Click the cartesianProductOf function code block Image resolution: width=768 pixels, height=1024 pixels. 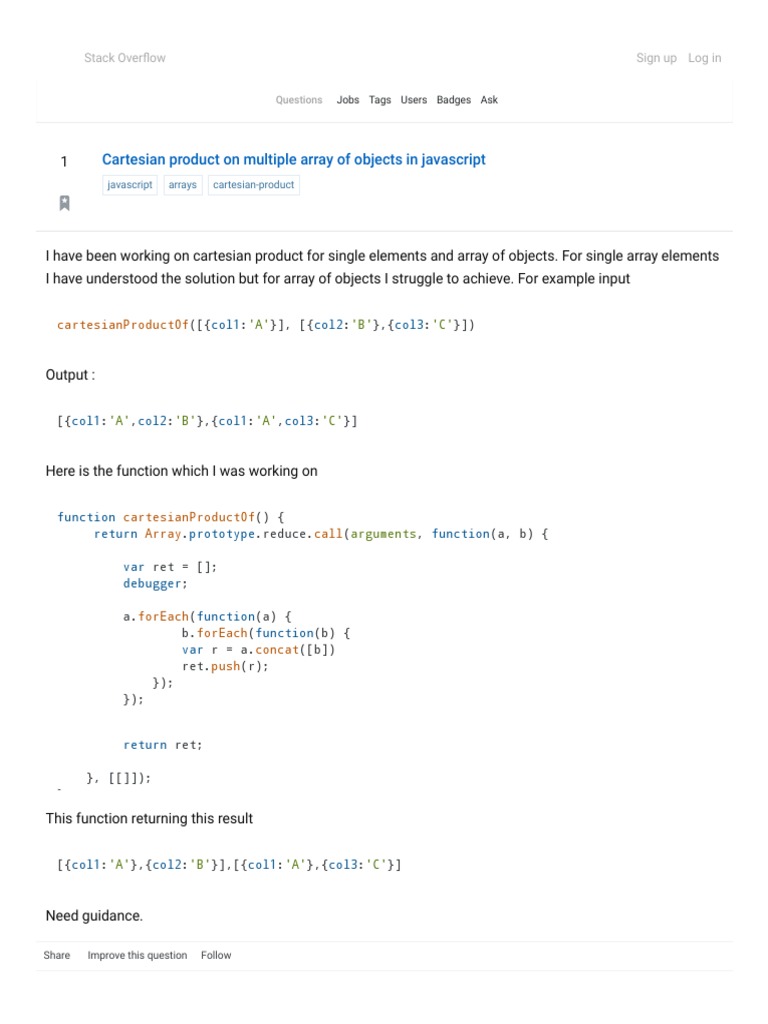coord(300,640)
